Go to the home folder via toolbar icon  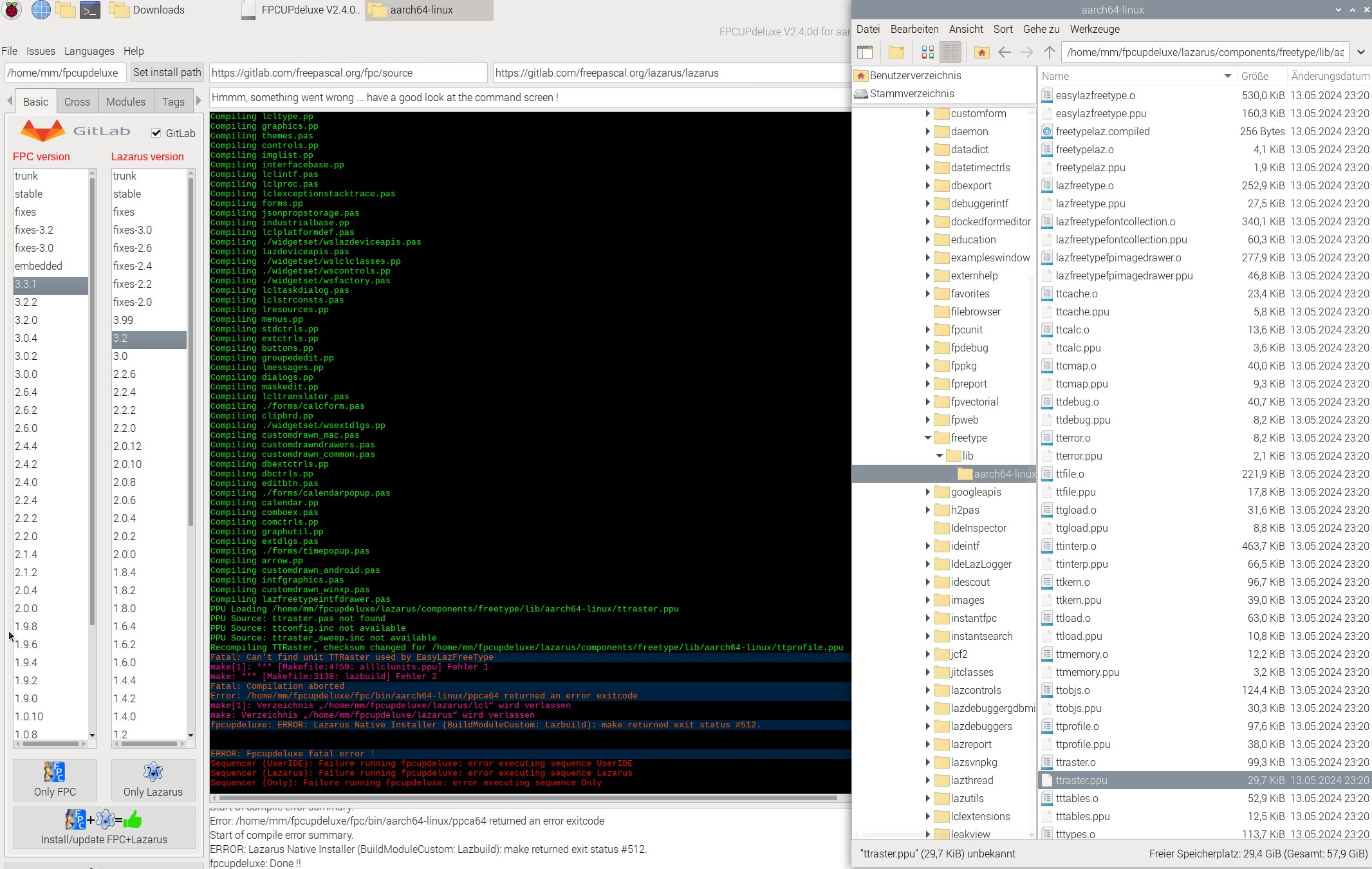click(981, 52)
